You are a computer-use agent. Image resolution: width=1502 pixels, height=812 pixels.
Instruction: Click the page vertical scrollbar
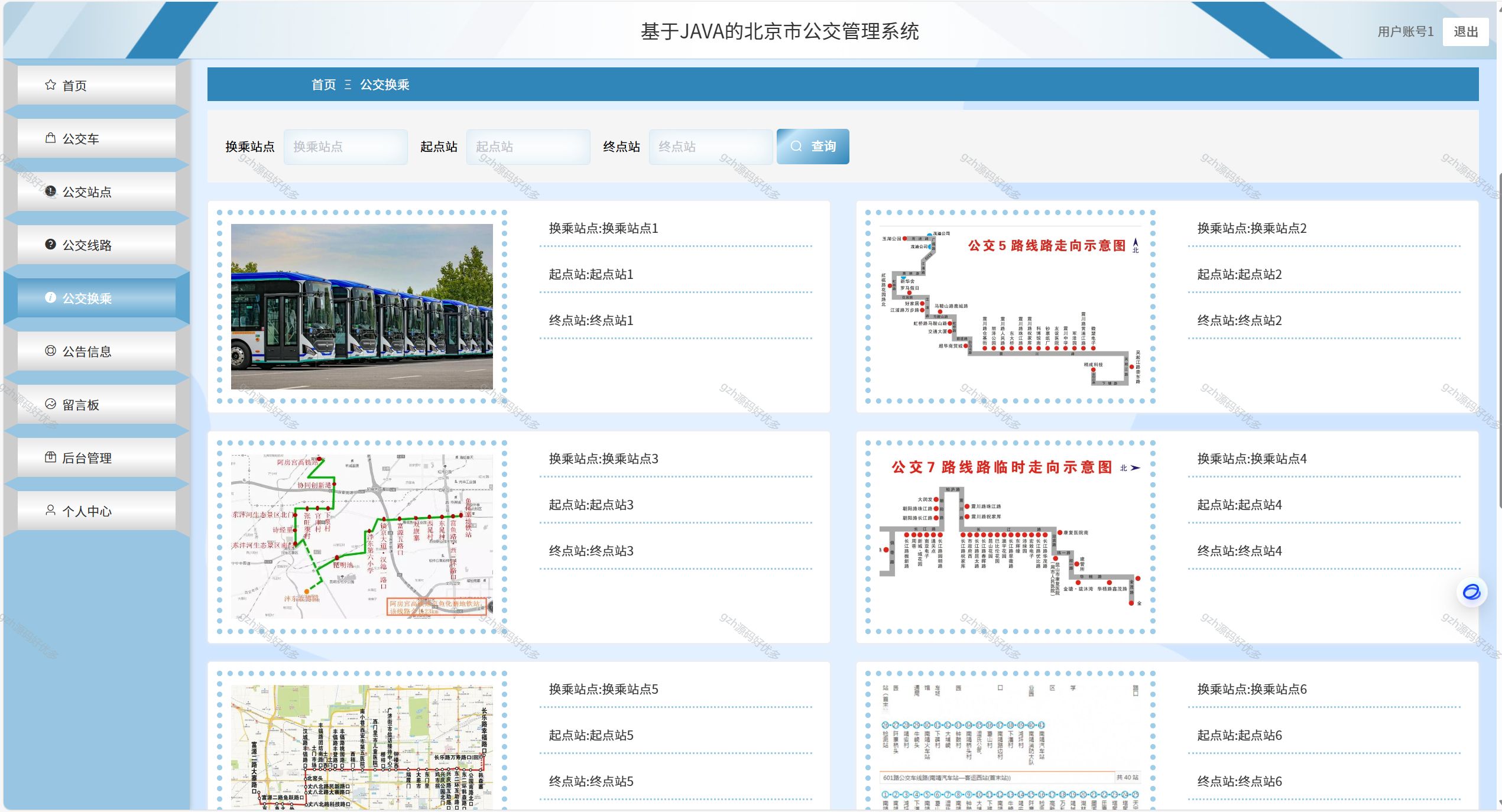[x=1500, y=340]
